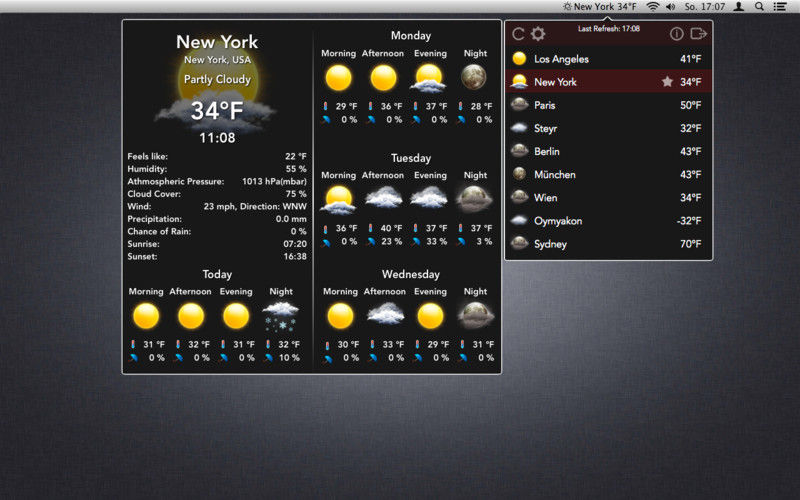Select Berlin in the city list
This screenshot has width=800, height=500.
[x=609, y=152]
